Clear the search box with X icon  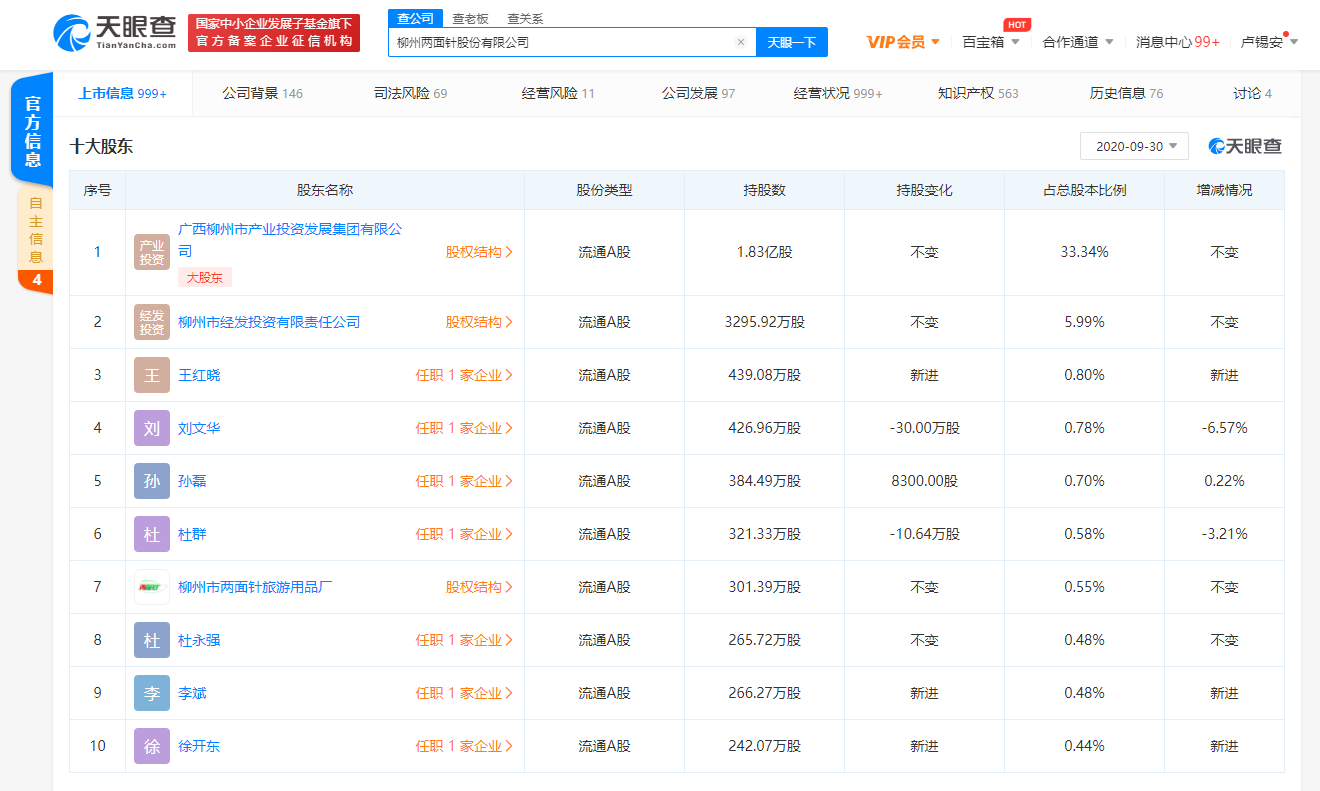740,42
